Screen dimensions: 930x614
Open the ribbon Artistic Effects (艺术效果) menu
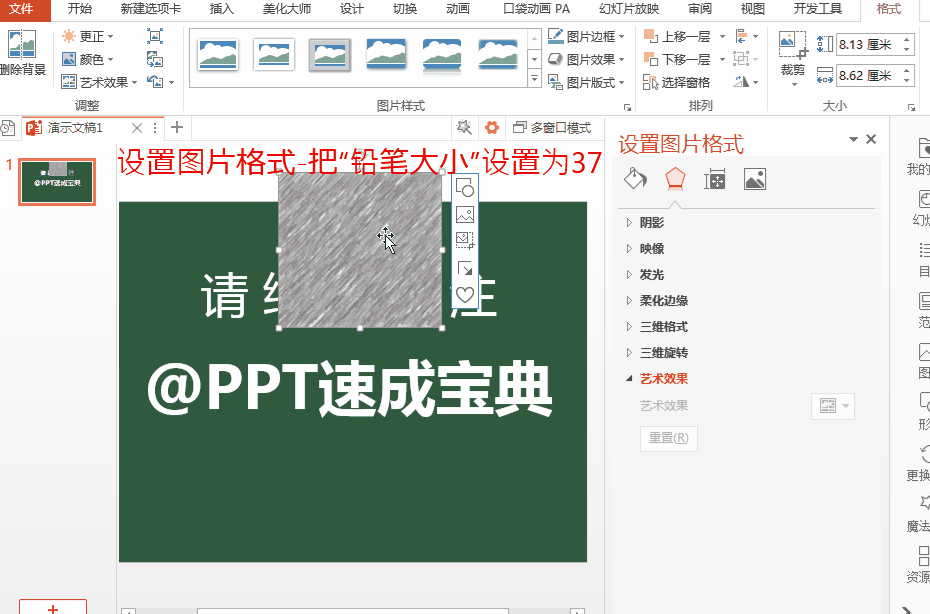[x=99, y=82]
